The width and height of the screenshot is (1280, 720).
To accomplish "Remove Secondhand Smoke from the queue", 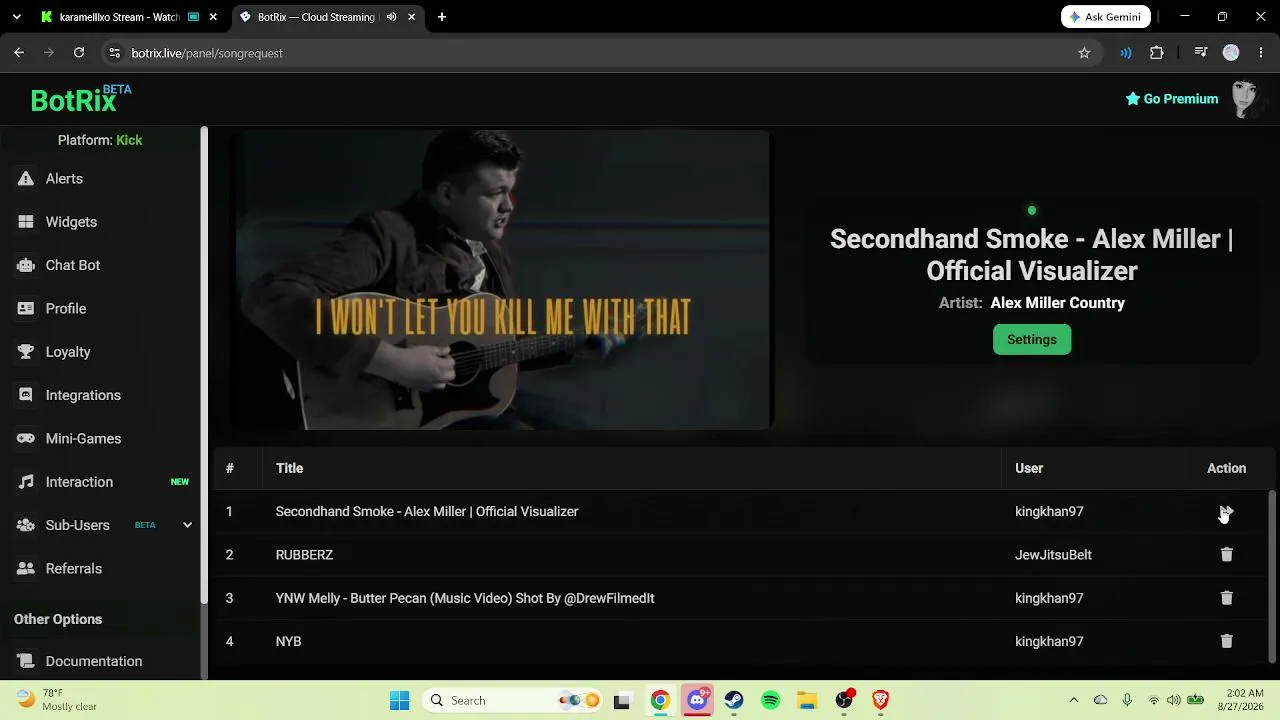I will [x=1226, y=512].
